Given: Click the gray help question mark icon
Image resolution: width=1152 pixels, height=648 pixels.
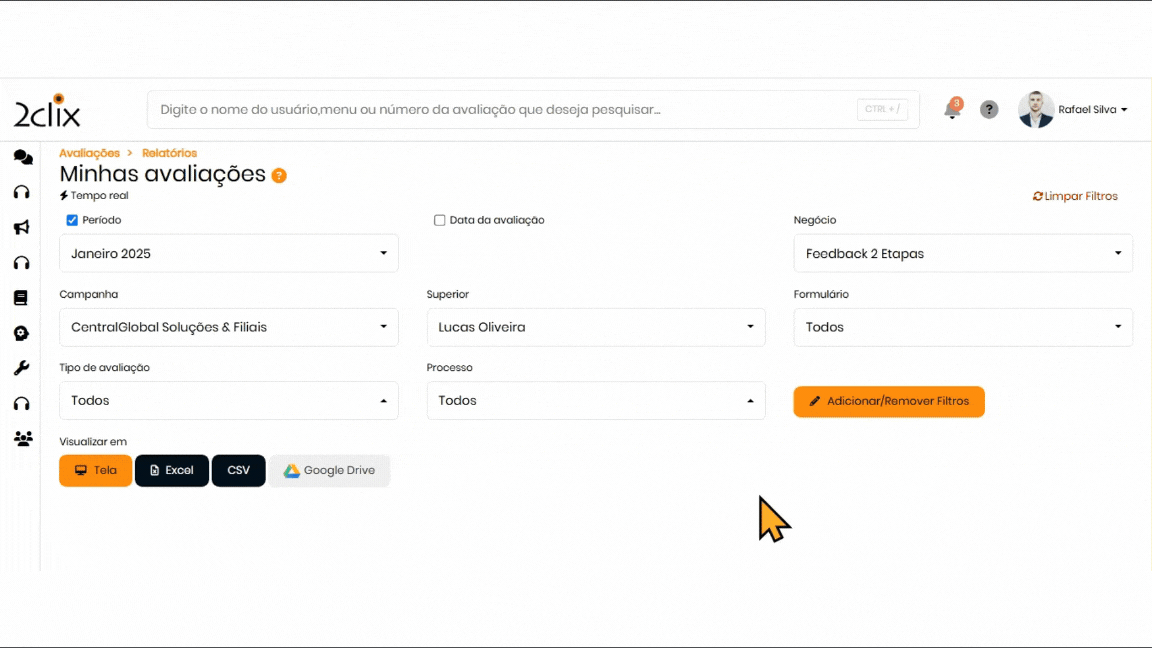Looking at the screenshot, I should click(x=989, y=110).
